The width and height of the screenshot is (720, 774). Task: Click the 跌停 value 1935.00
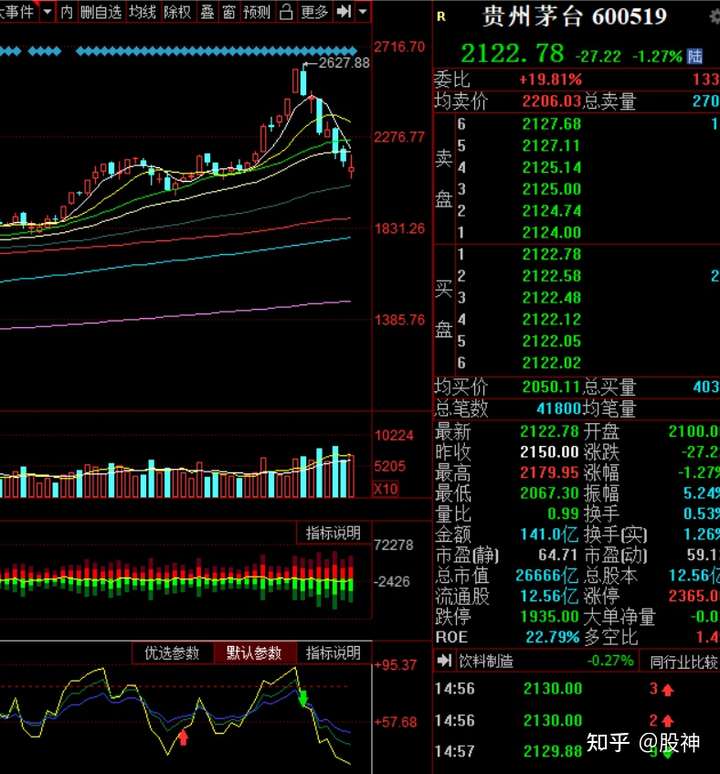pyautogui.click(x=549, y=617)
